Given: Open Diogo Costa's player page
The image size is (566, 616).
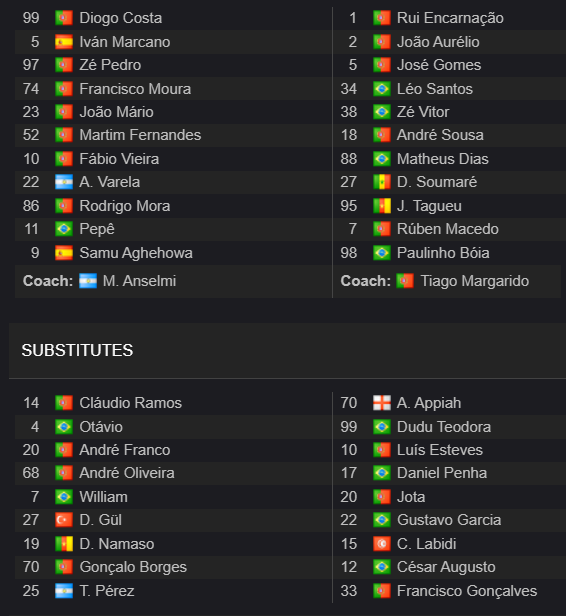Looking at the screenshot, I should (121, 18).
